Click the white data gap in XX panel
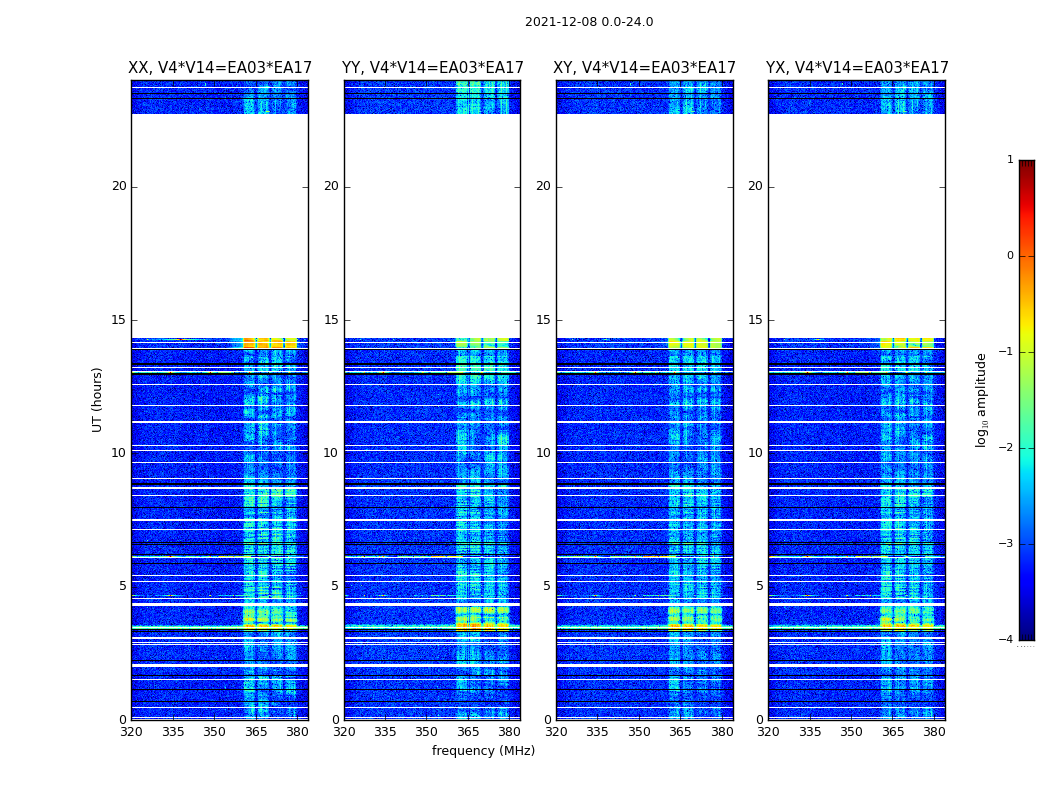Screen dimensions: 1050x800 coord(220,225)
